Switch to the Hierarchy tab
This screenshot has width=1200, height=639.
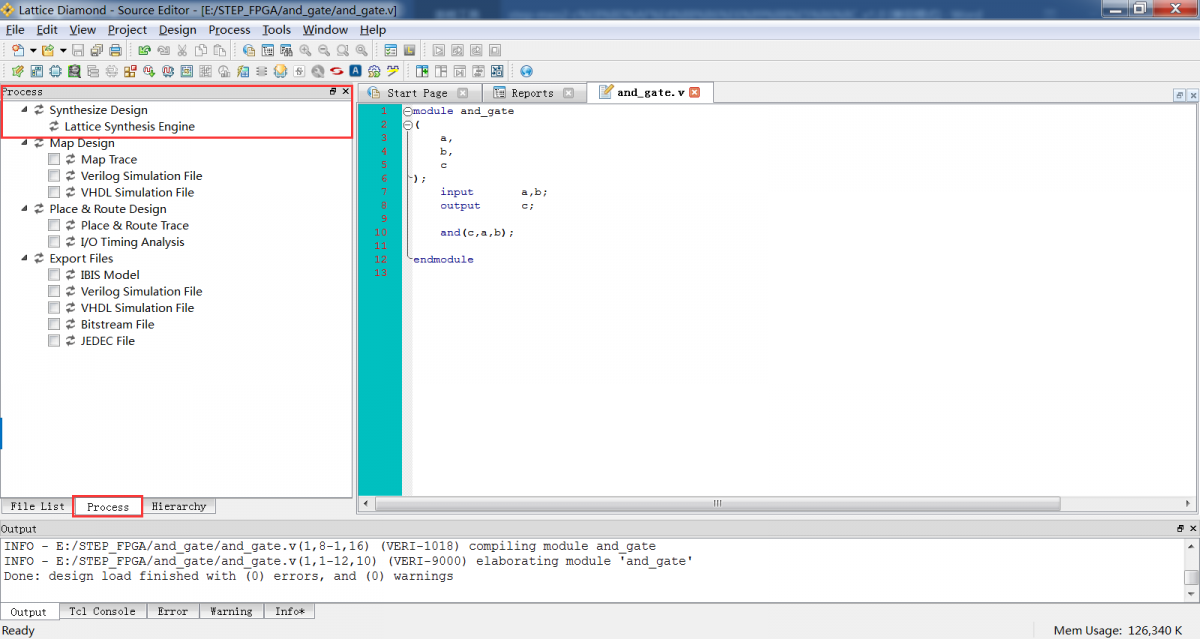[179, 506]
